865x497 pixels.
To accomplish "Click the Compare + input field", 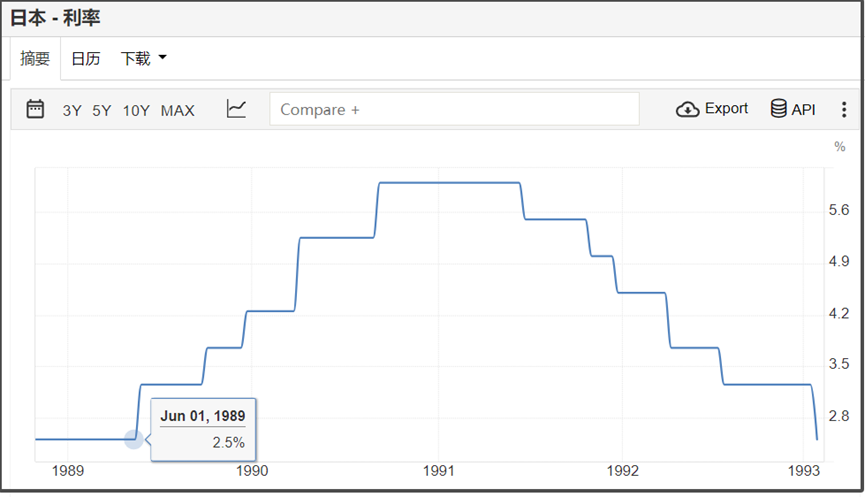I will pyautogui.click(x=454, y=110).
